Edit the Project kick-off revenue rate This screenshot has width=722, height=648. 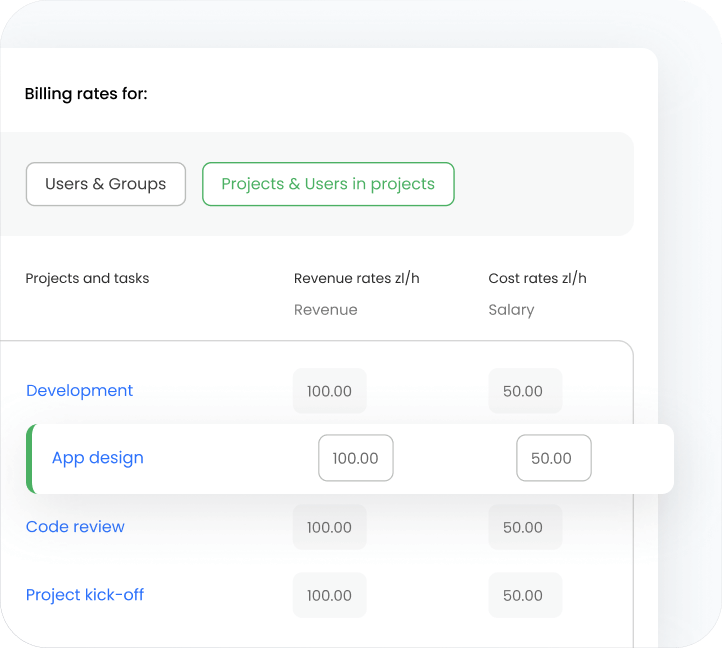pyautogui.click(x=329, y=595)
